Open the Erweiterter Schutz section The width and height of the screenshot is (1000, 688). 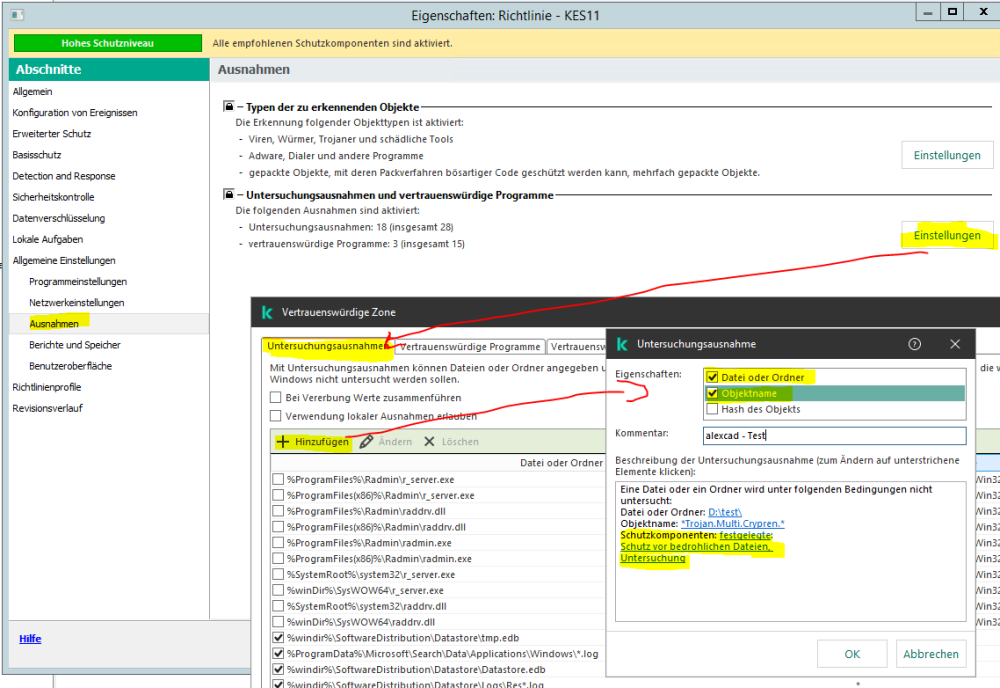point(52,134)
